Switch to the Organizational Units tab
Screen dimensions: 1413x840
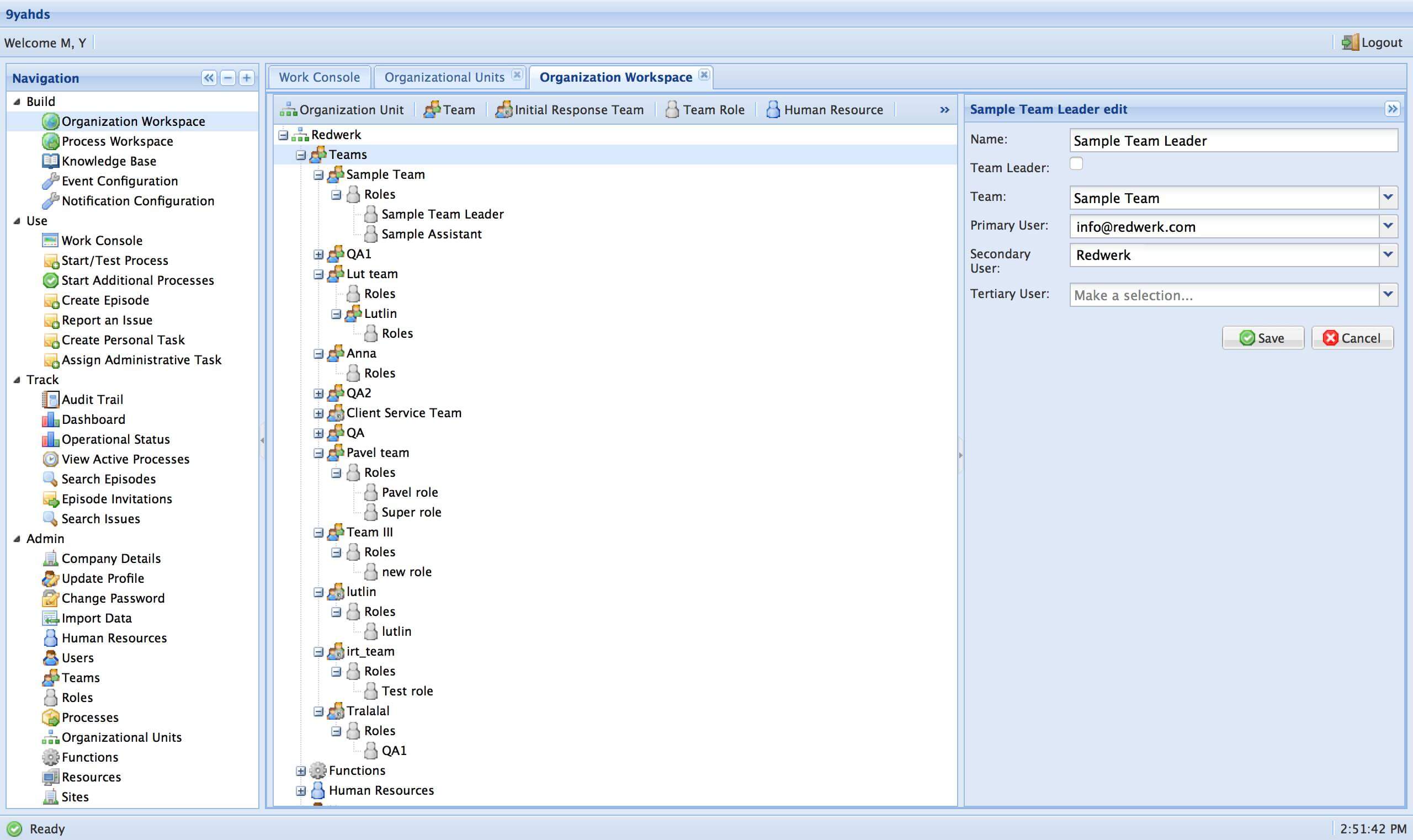[444, 77]
